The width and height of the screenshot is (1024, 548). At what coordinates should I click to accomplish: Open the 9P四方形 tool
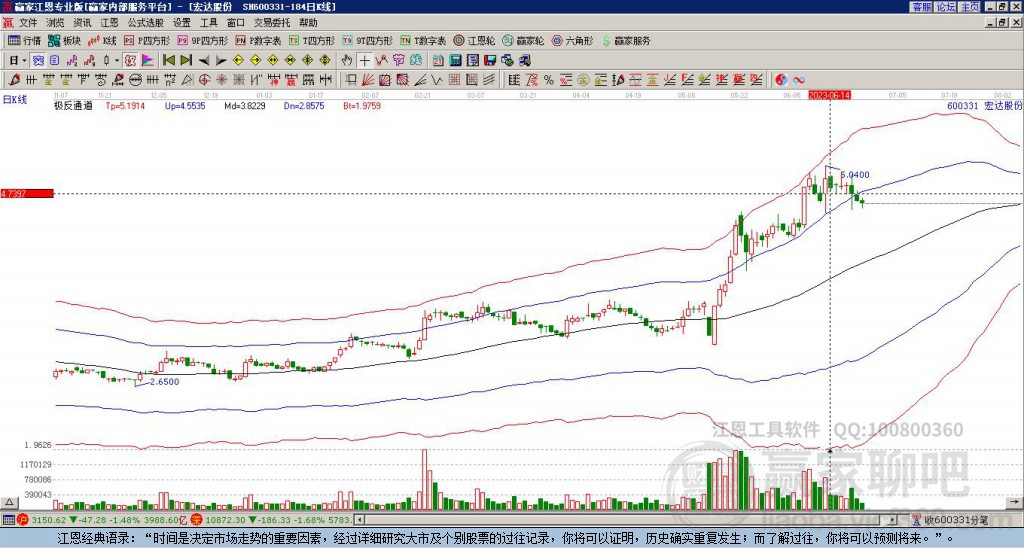203,40
